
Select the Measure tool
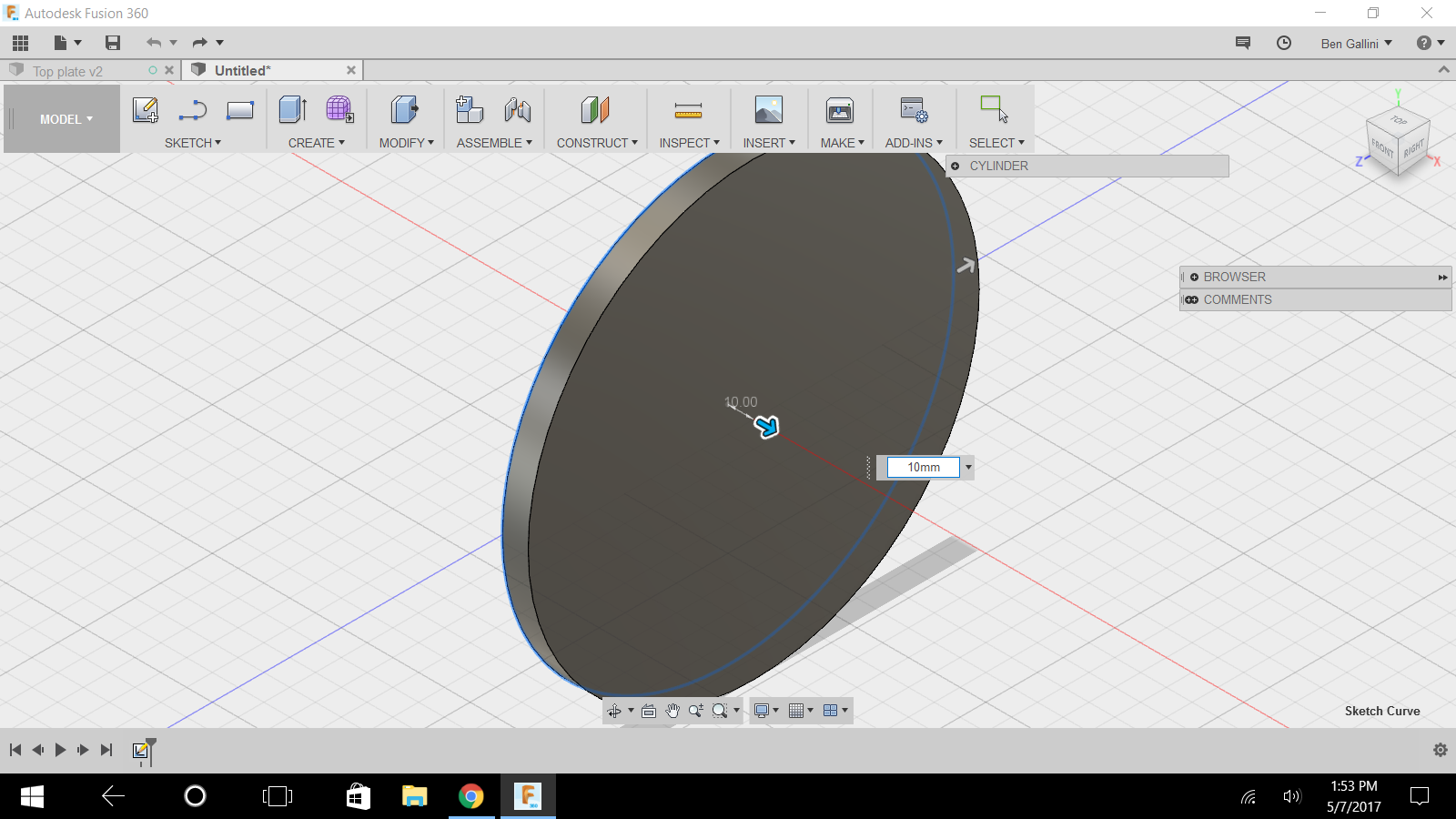tap(688, 110)
